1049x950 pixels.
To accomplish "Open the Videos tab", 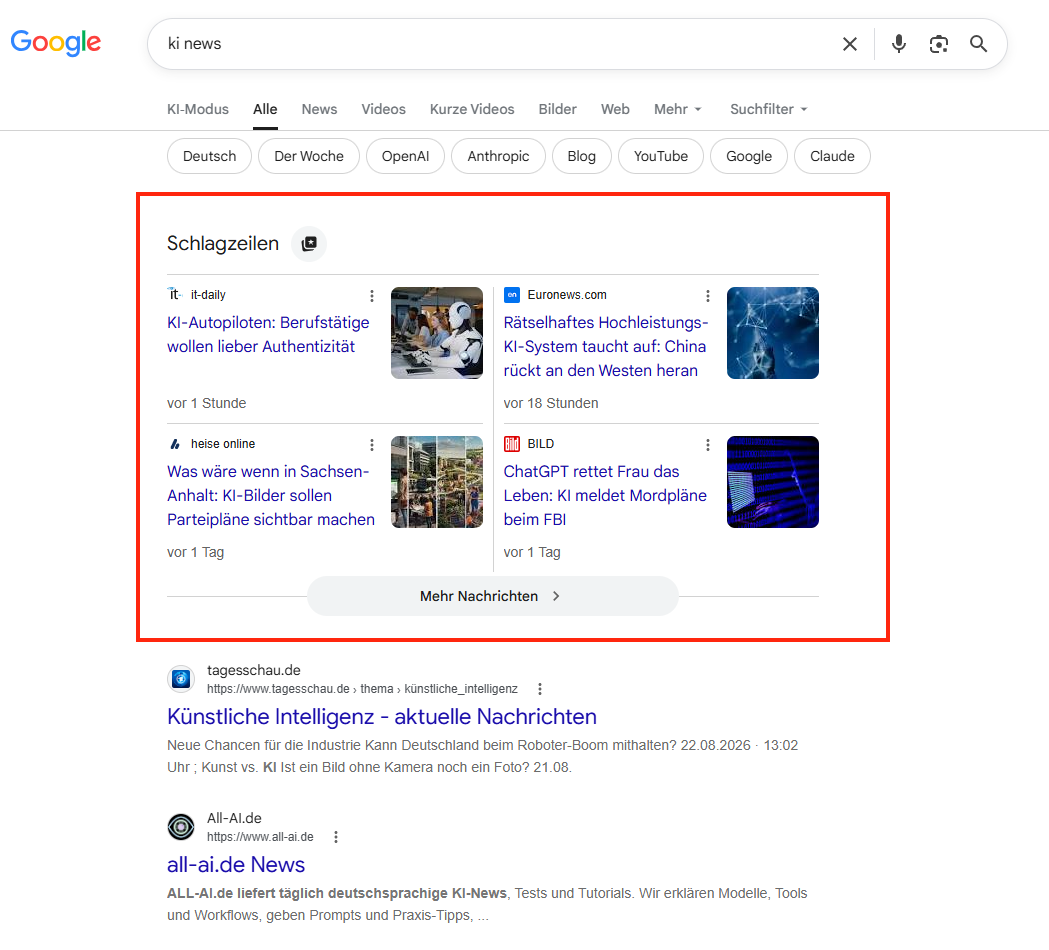I will pyautogui.click(x=383, y=109).
